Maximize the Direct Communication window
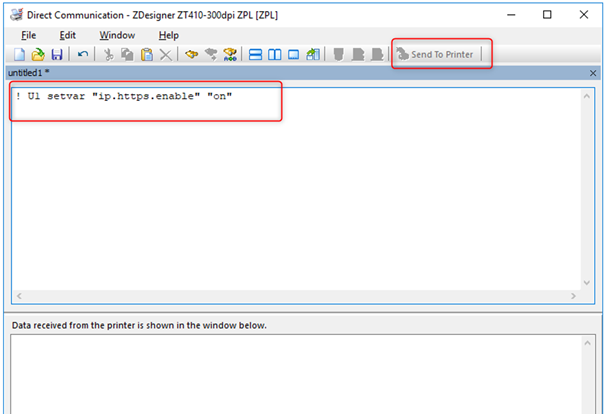Viewport: 605px width, 414px height. point(547,15)
